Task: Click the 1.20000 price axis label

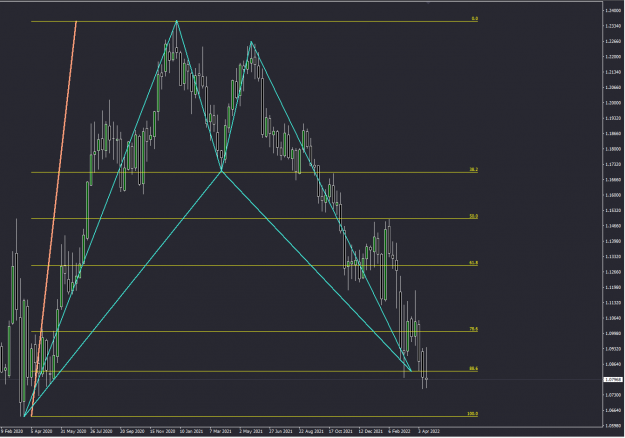Action: (613, 103)
